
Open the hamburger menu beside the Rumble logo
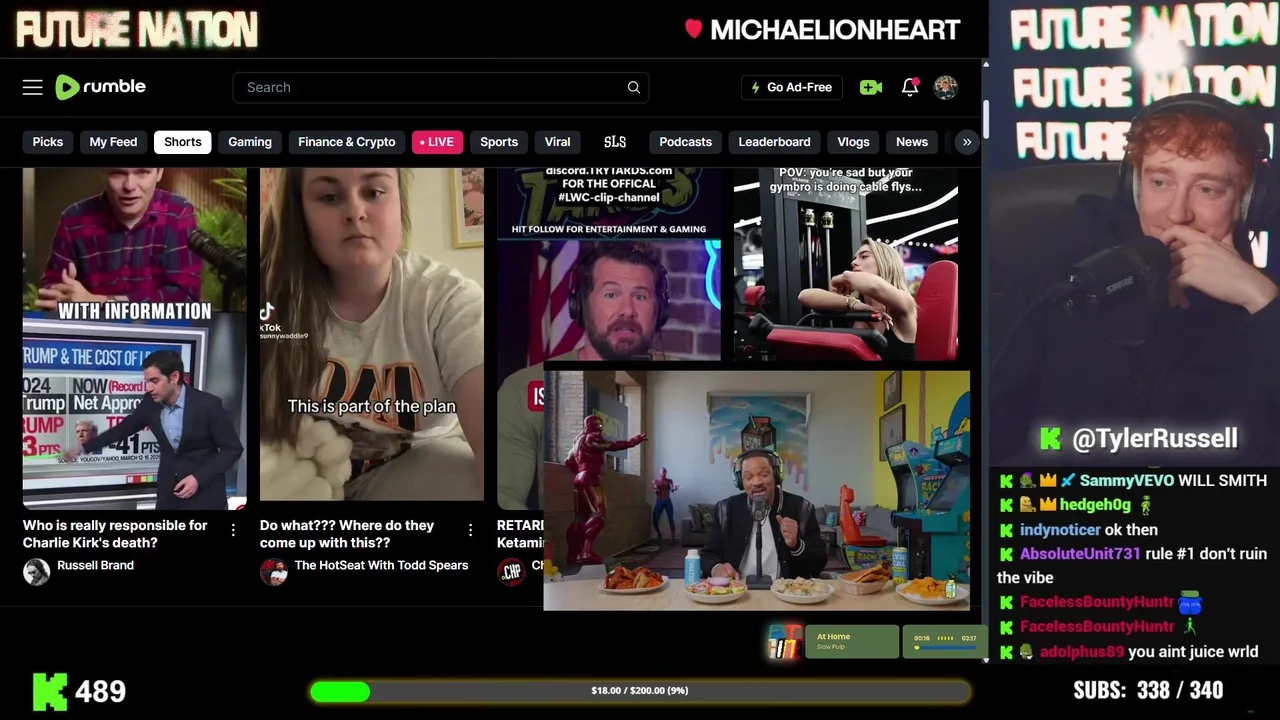click(x=33, y=87)
